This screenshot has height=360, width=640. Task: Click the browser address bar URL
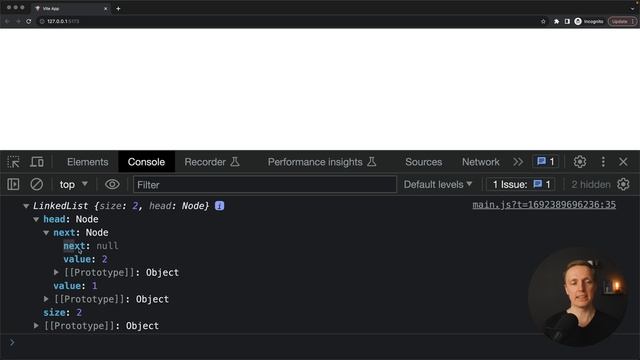click(63, 21)
